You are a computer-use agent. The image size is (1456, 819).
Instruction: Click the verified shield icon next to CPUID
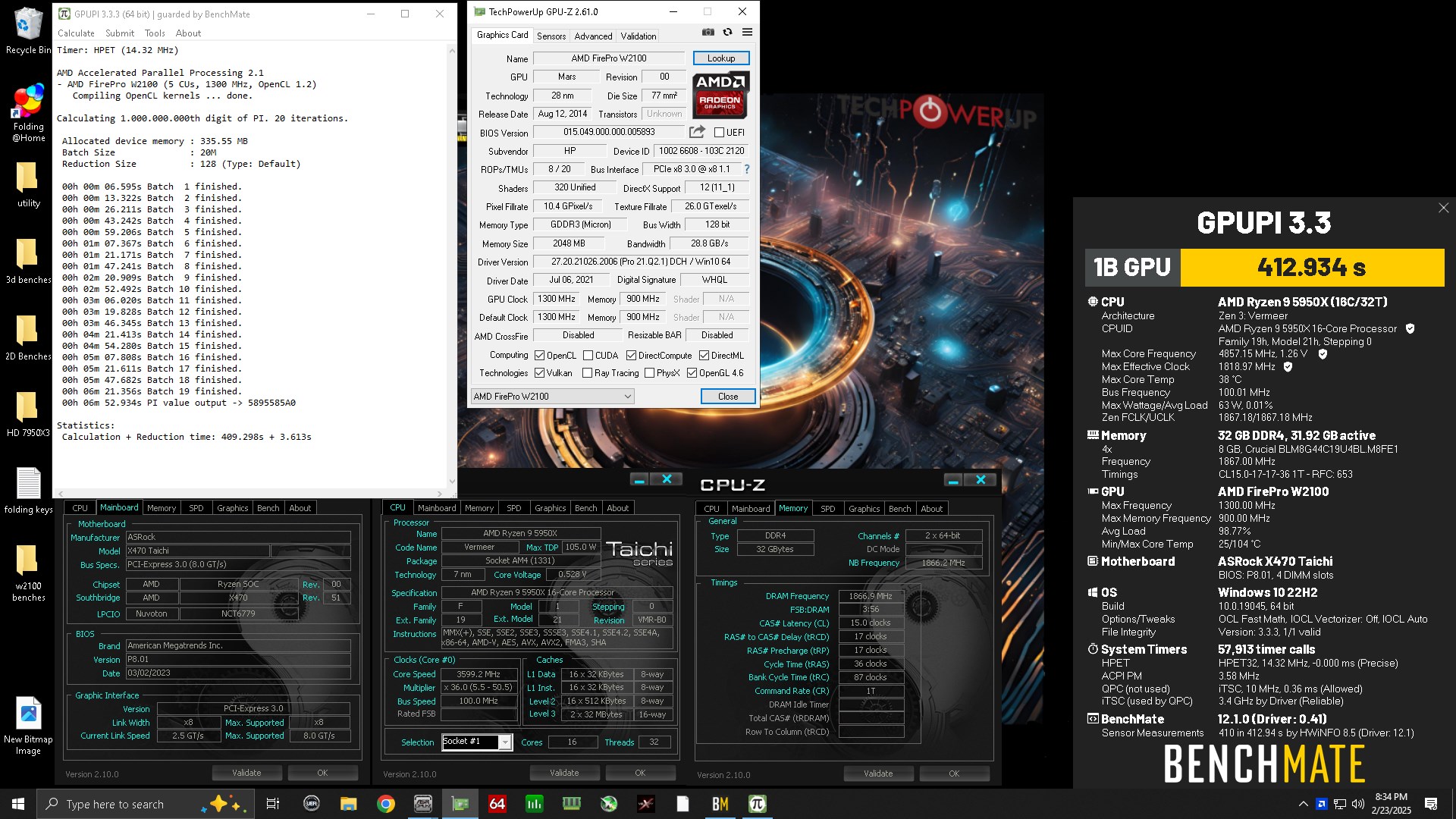(x=1410, y=328)
